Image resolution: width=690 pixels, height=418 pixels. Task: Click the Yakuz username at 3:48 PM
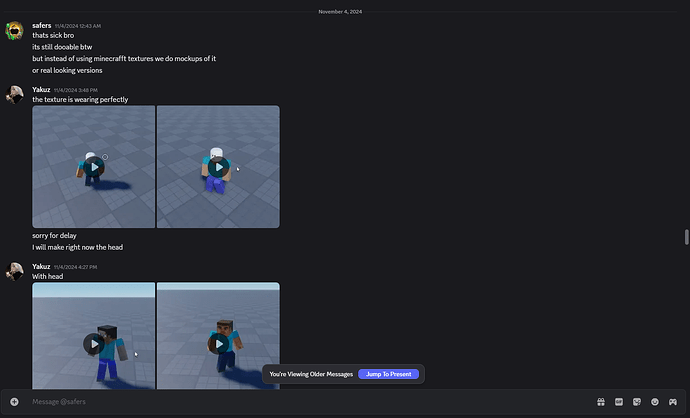[x=41, y=90]
